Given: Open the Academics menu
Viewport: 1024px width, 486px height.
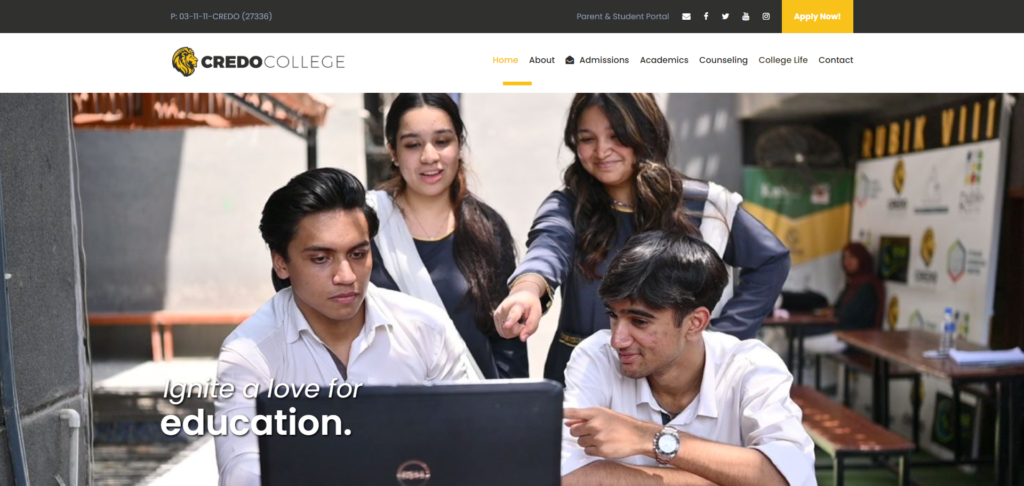Looking at the screenshot, I should point(664,60).
